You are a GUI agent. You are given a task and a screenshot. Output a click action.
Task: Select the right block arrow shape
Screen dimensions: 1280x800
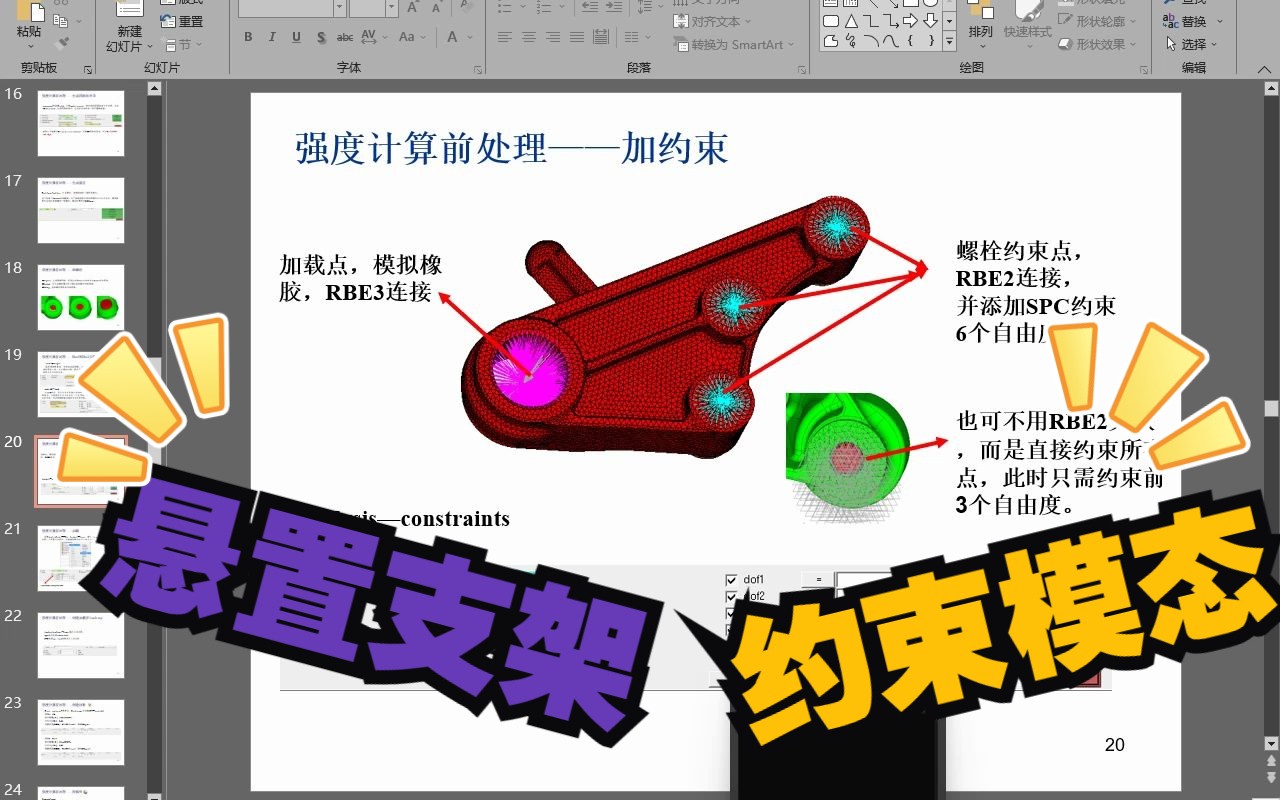pyautogui.click(x=910, y=21)
